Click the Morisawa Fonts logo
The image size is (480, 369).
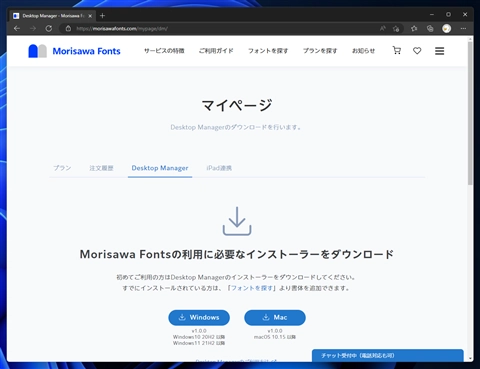[74, 51]
